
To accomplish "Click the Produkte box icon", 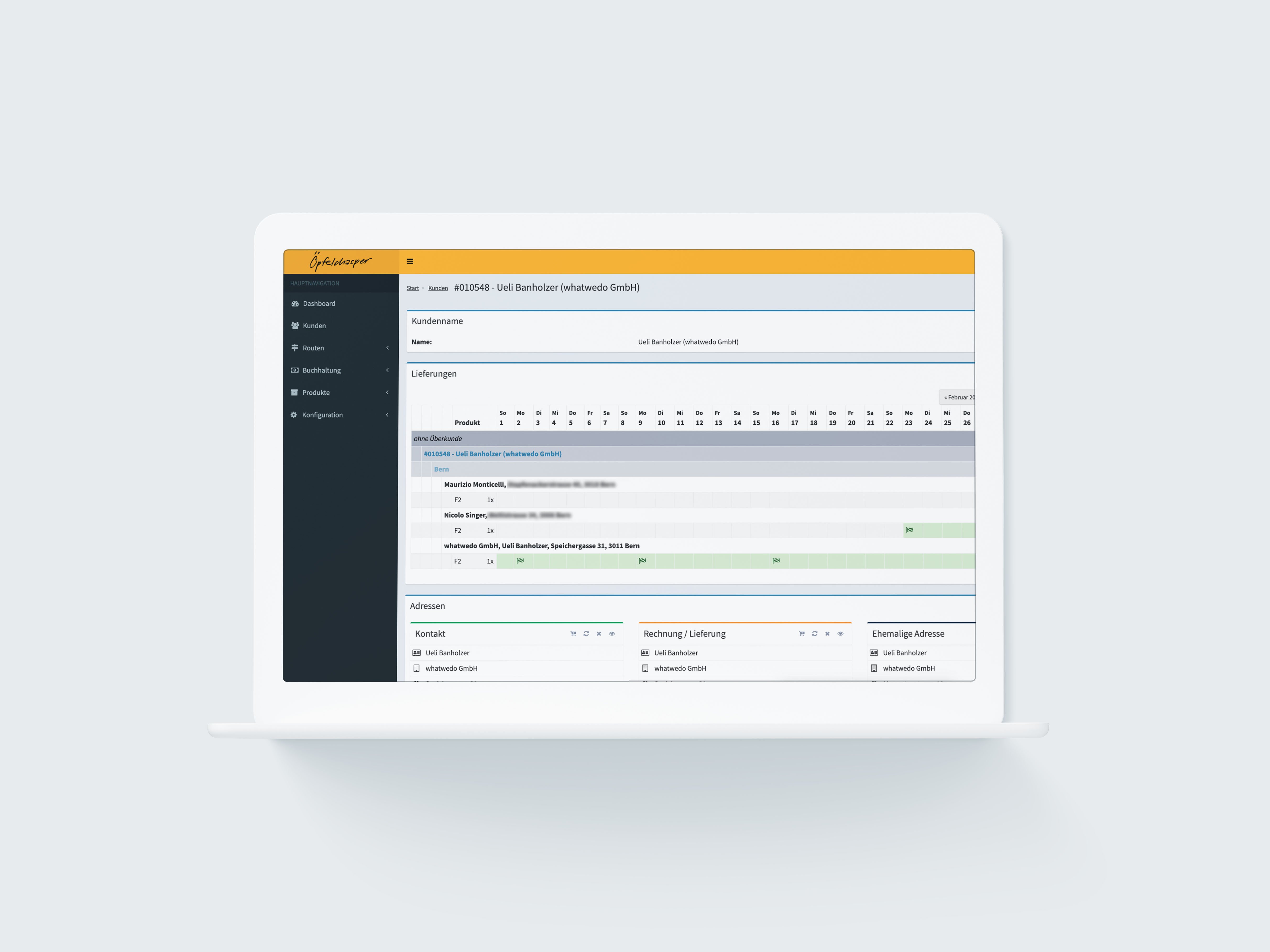I will pos(294,392).
